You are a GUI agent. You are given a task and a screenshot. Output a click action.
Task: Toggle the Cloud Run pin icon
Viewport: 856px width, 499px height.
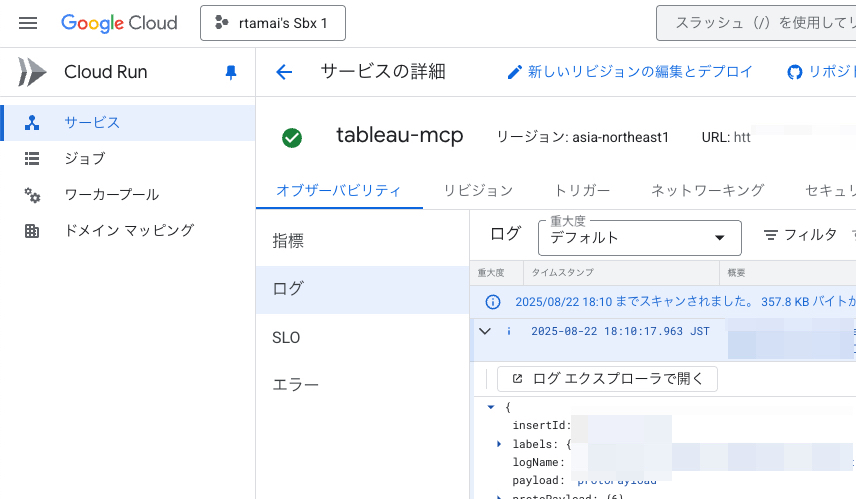tap(231, 72)
